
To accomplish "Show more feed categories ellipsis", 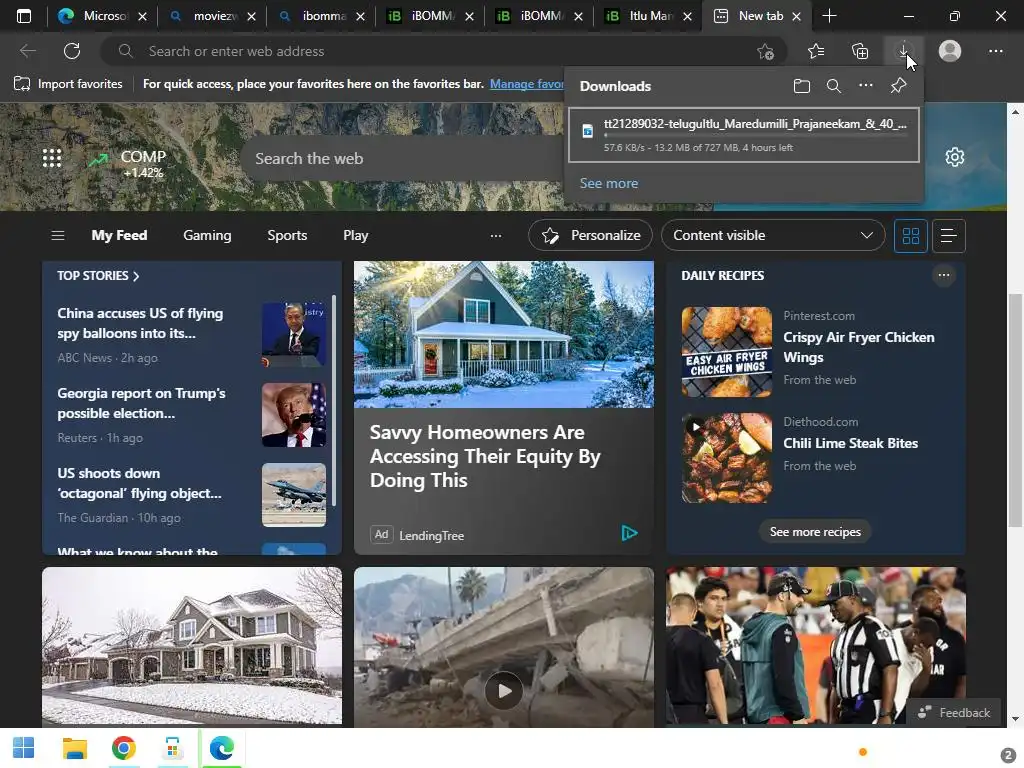I will click(496, 236).
